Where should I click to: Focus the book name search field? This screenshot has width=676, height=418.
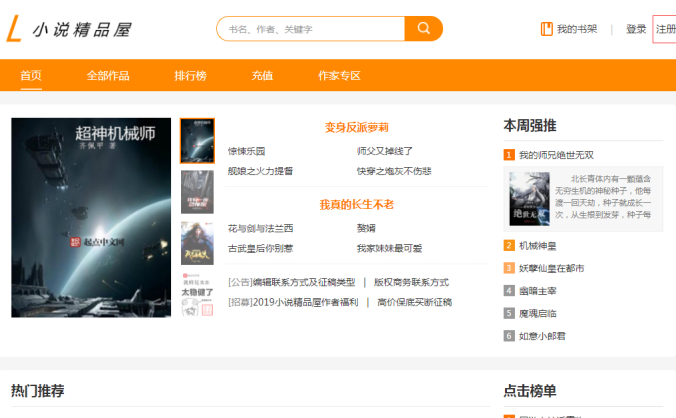tap(311, 29)
